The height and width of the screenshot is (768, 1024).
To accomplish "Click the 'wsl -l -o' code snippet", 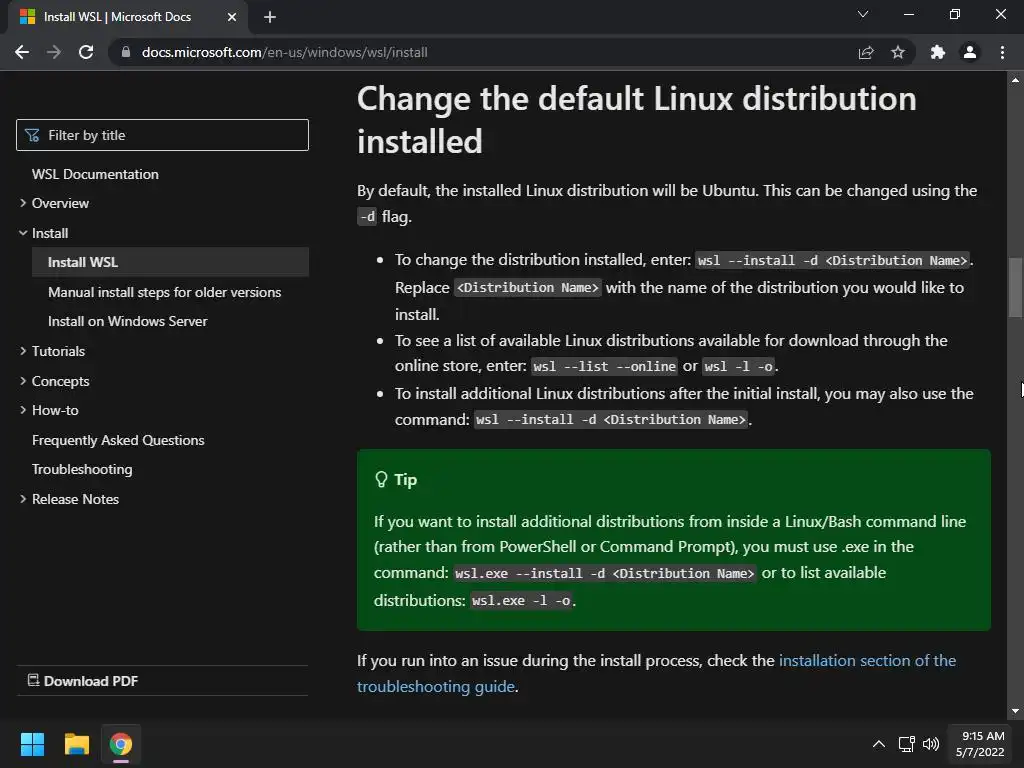I will click(739, 366).
